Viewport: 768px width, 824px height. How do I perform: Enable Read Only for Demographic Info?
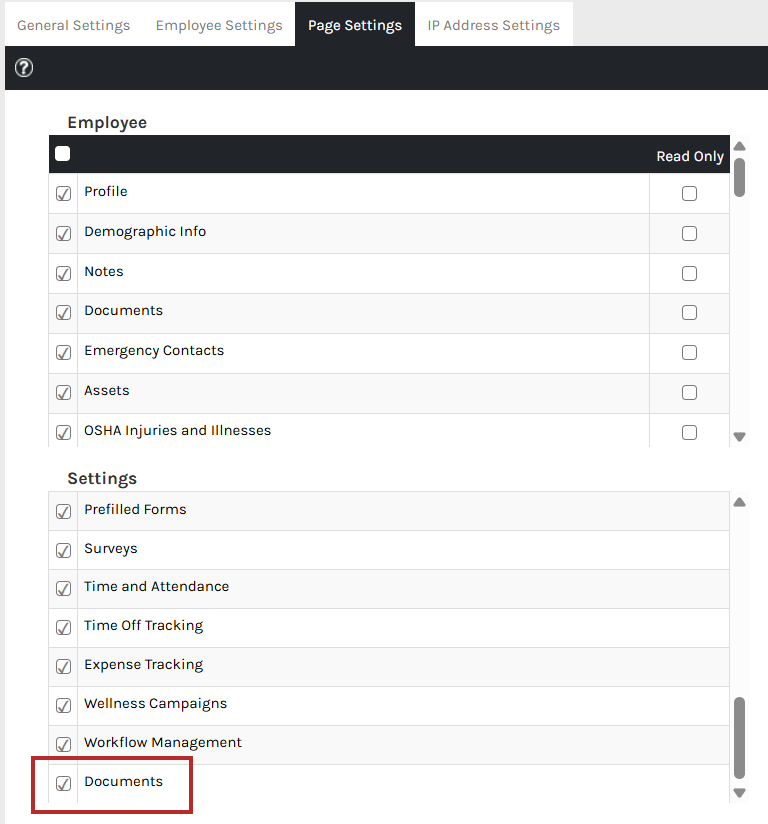689,233
